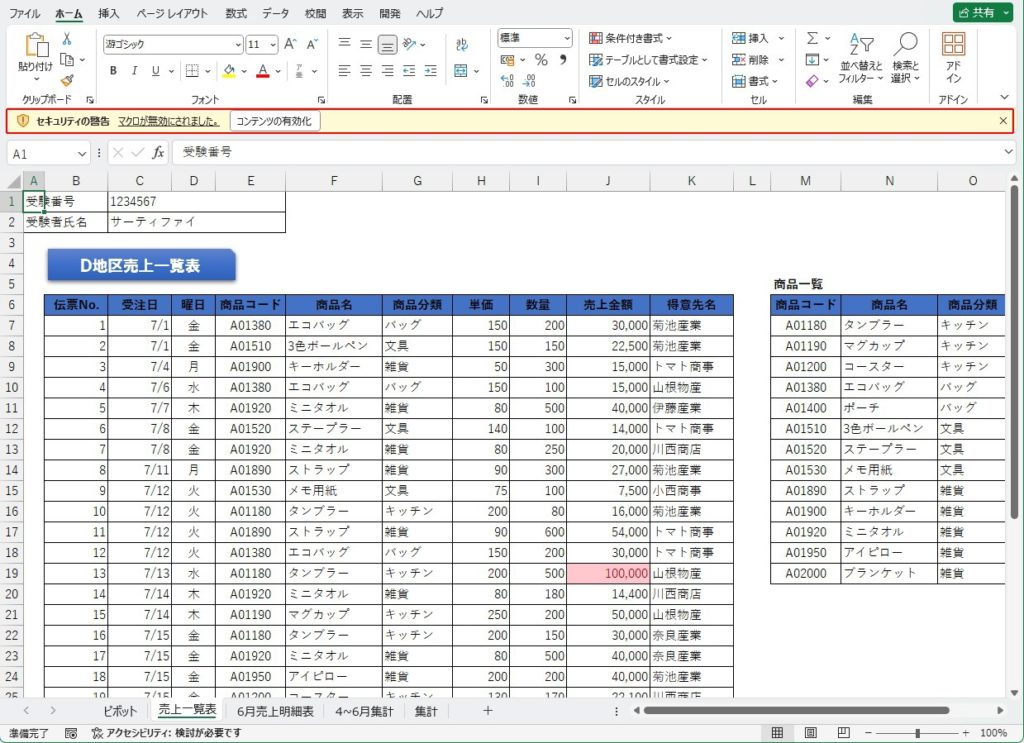Click the コンテンツの有効化 button

click(273, 121)
